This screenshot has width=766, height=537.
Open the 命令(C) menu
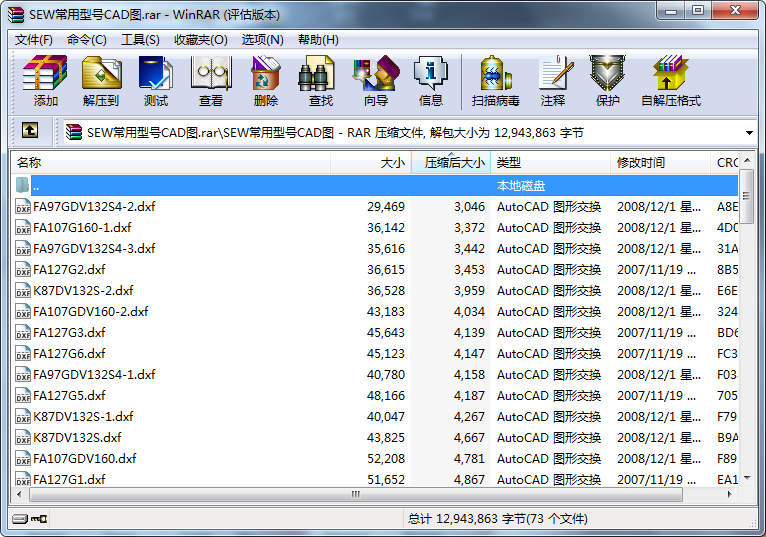click(87, 40)
